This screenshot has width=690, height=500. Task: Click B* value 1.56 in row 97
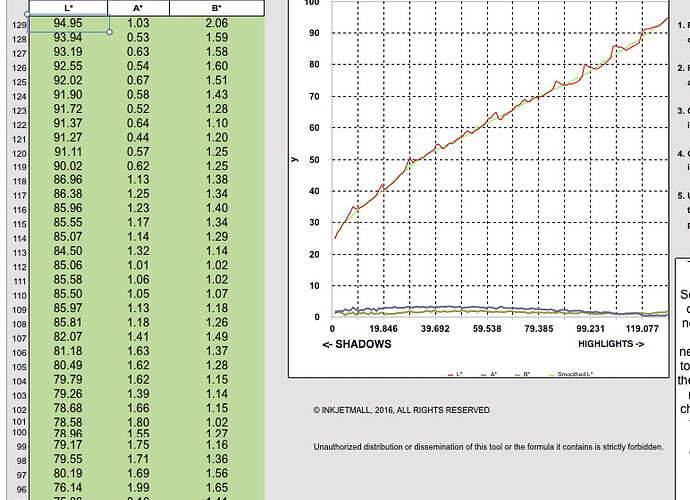click(x=217, y=473)
